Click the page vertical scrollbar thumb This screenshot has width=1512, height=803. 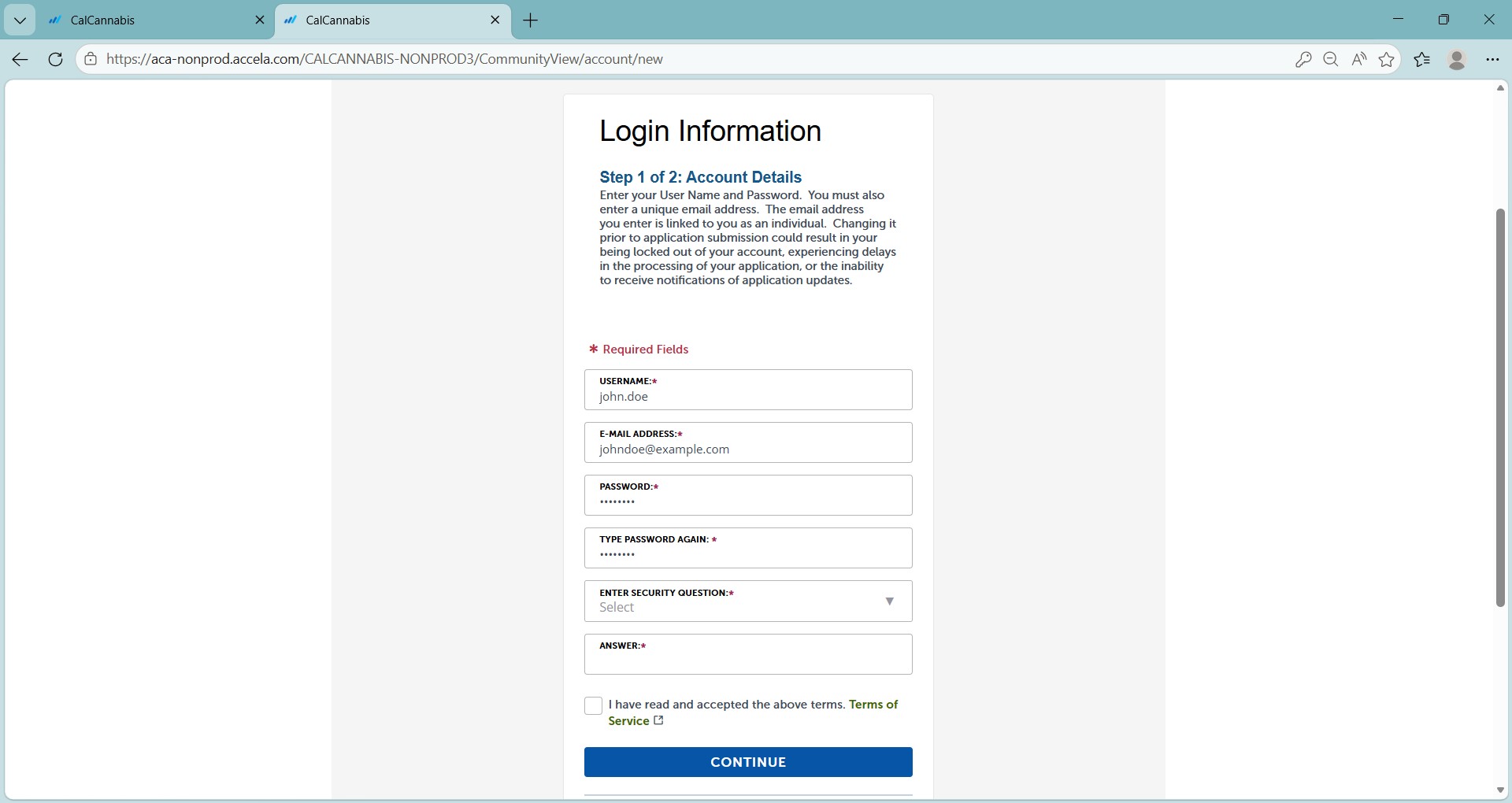tap(1500, 408)
